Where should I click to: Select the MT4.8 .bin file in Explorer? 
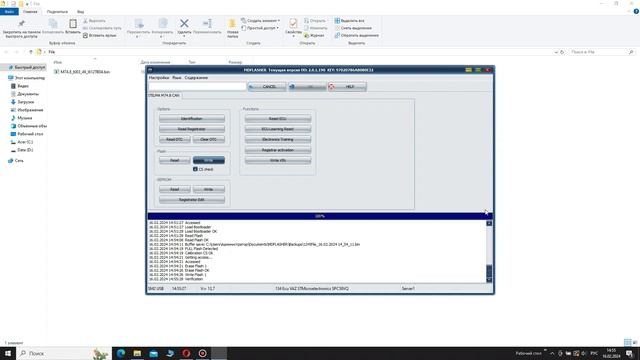click(82, 72)
